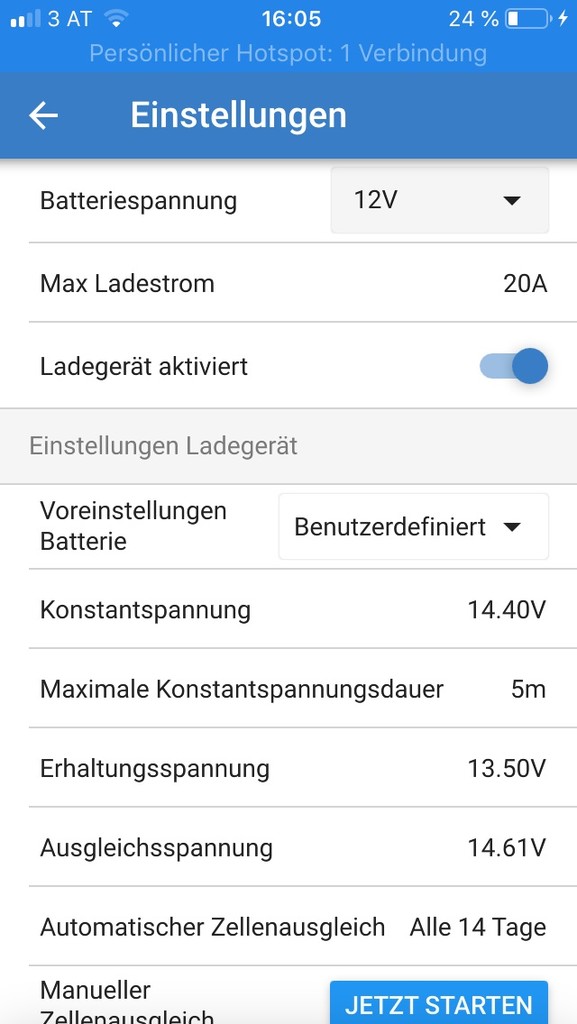577x1024 pixels.
Task: Tap the JETZT STARTEN button
Action: click(x=439, y=1003)
